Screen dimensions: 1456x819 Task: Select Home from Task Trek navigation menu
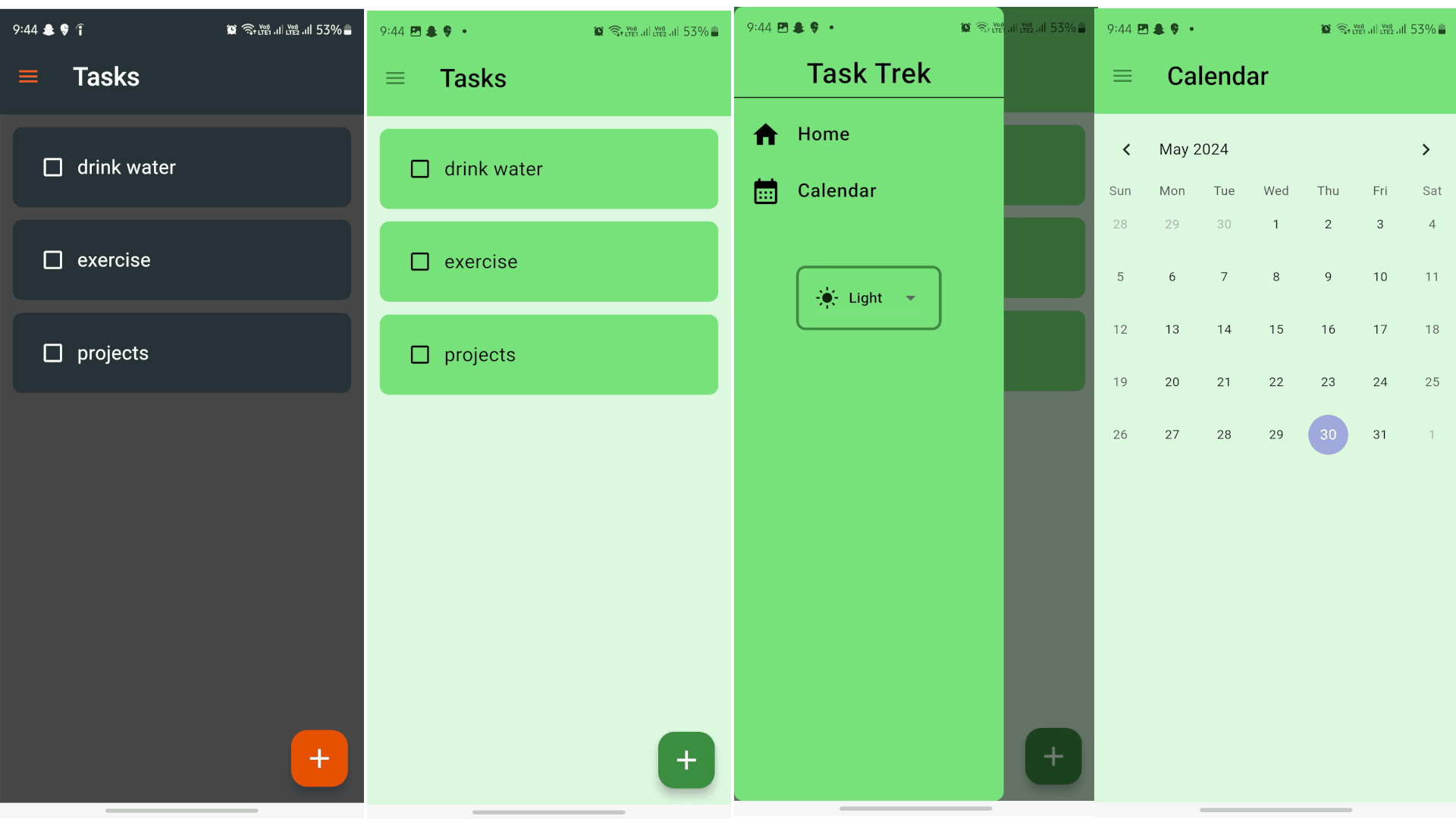click(x=822, y=133)
